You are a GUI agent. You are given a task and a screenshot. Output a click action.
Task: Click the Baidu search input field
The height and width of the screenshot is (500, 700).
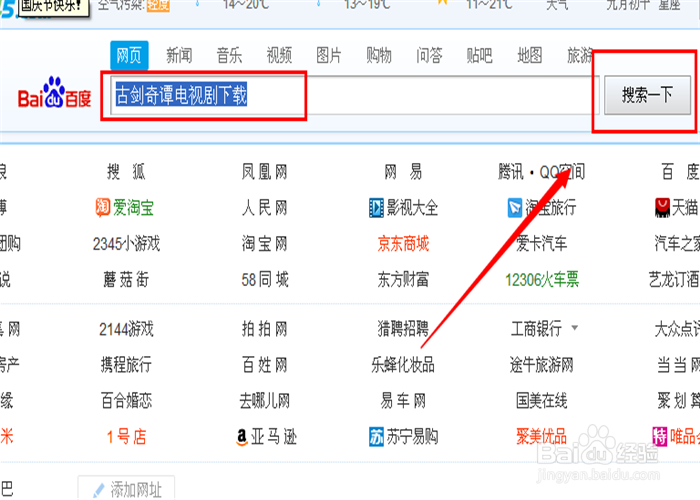pyautogui.click(x=355, y=95)
